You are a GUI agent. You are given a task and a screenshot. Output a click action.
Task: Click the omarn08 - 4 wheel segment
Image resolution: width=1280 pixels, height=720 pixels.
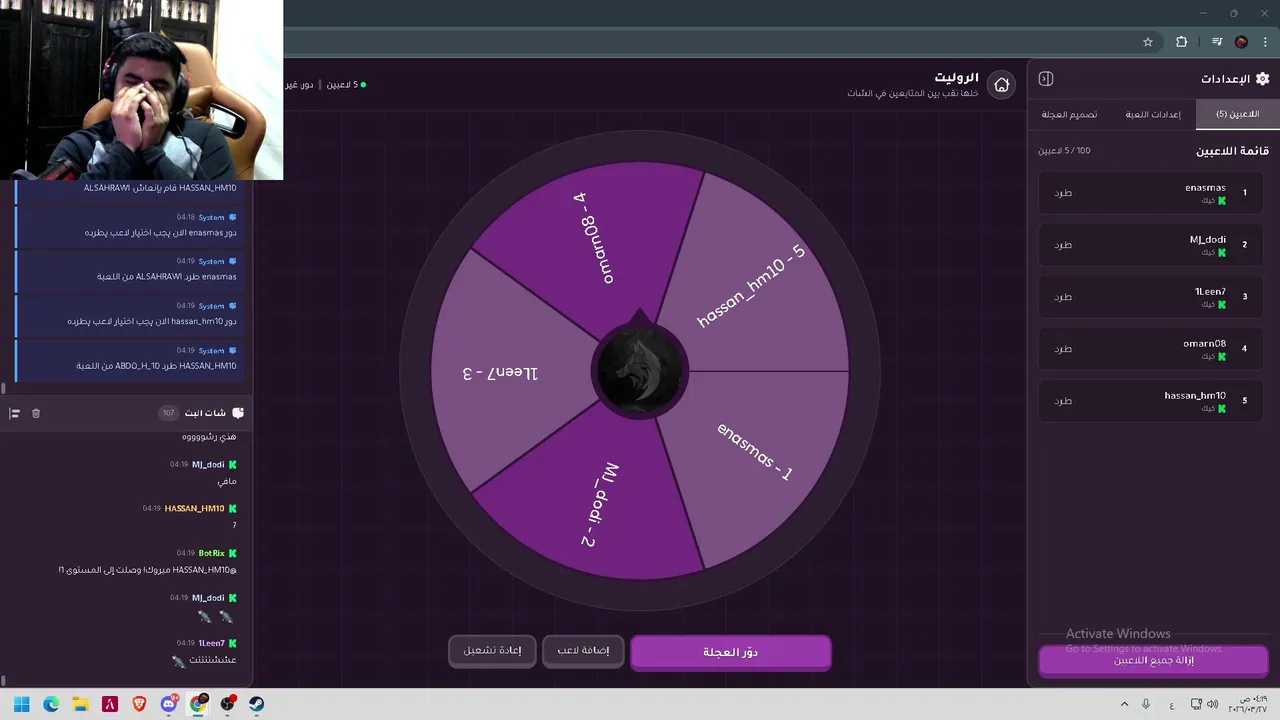click(595, 240)
